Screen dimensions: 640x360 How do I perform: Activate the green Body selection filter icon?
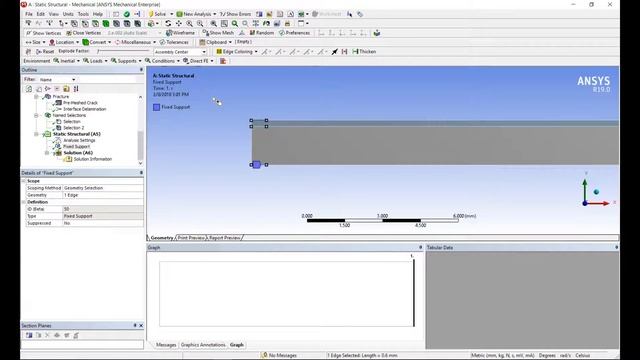pyautogui.click(x=106, y=23)
